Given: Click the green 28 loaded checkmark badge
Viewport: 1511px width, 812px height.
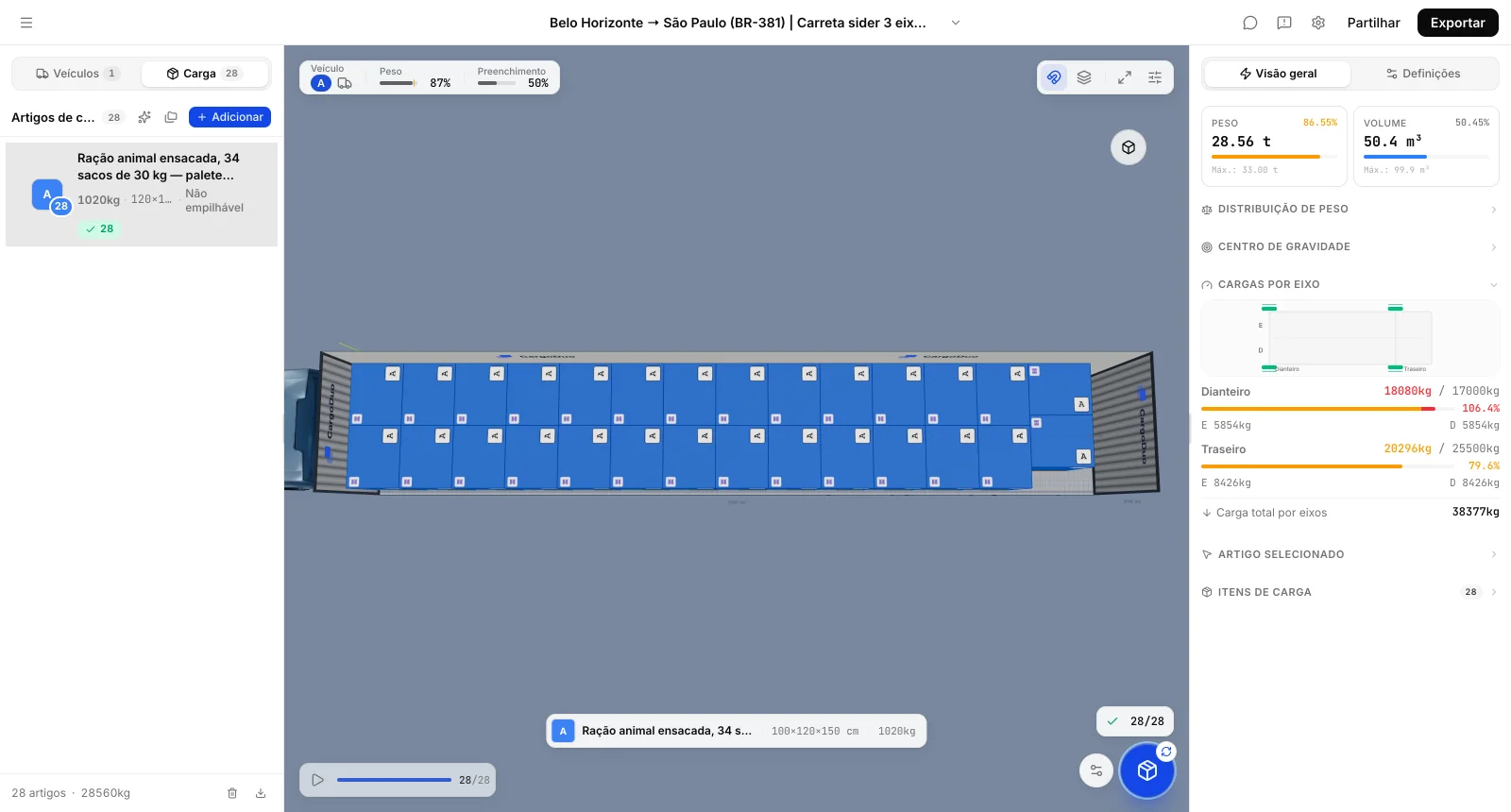Looking at the screenshot, I should coord(99,228).
